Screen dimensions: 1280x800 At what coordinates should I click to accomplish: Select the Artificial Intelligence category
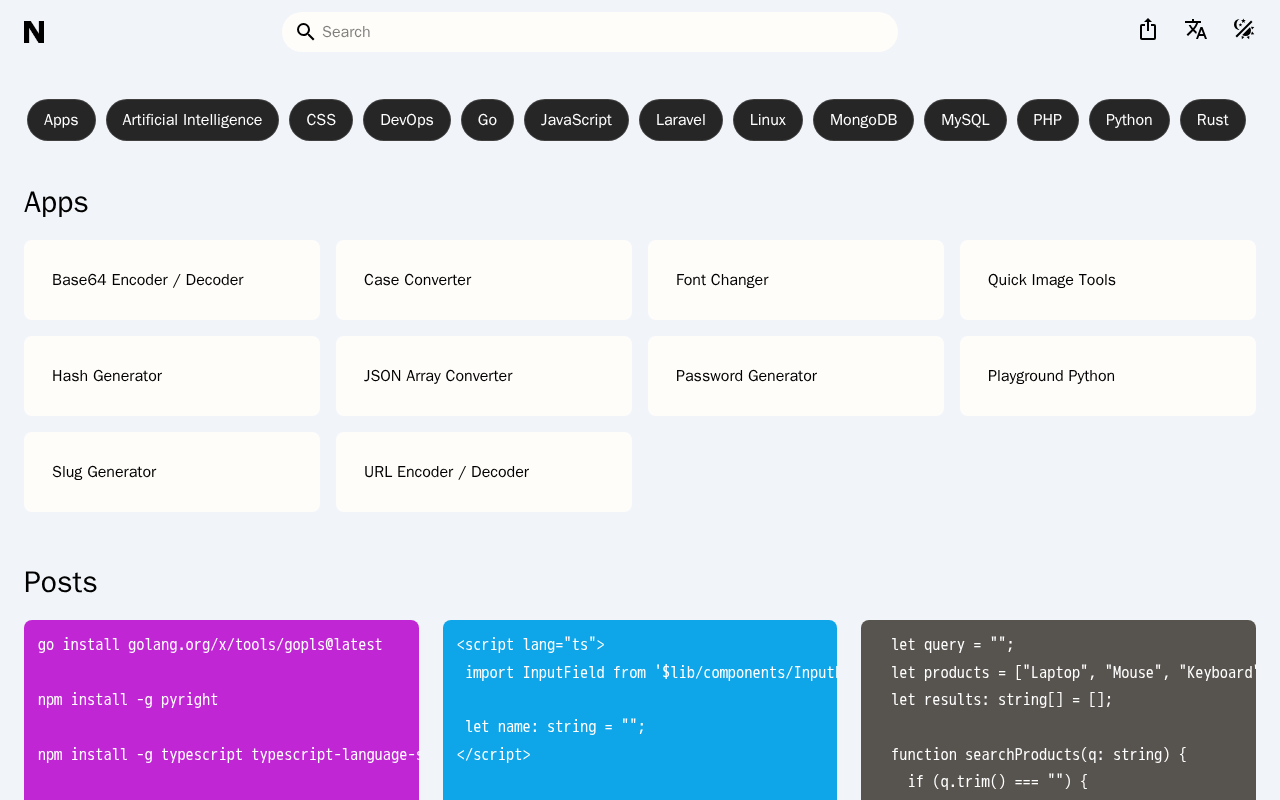pyautogui.click(x=192, y=120)
